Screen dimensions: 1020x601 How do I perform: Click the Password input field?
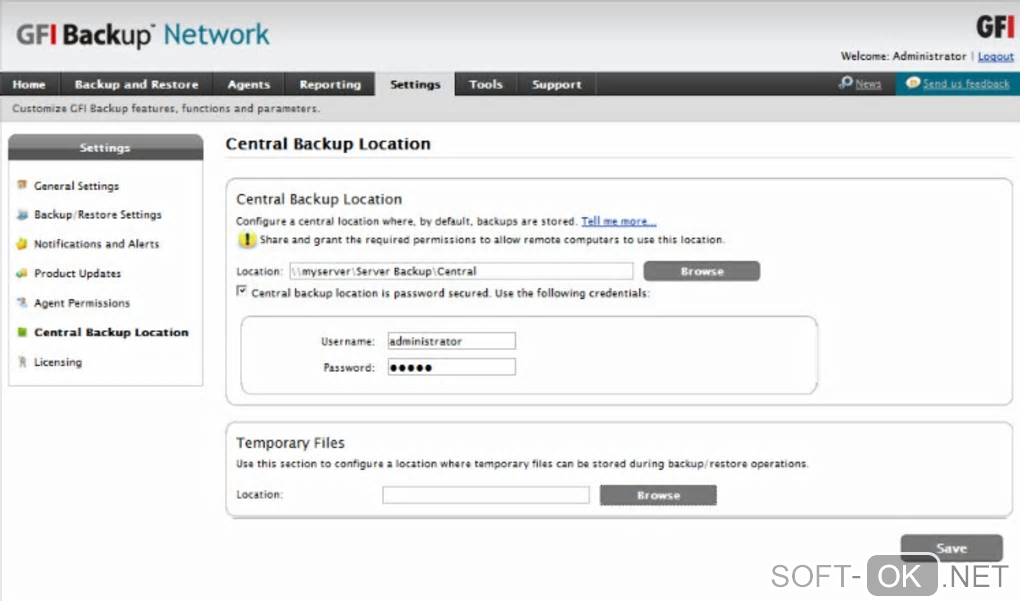coord(451,367)
